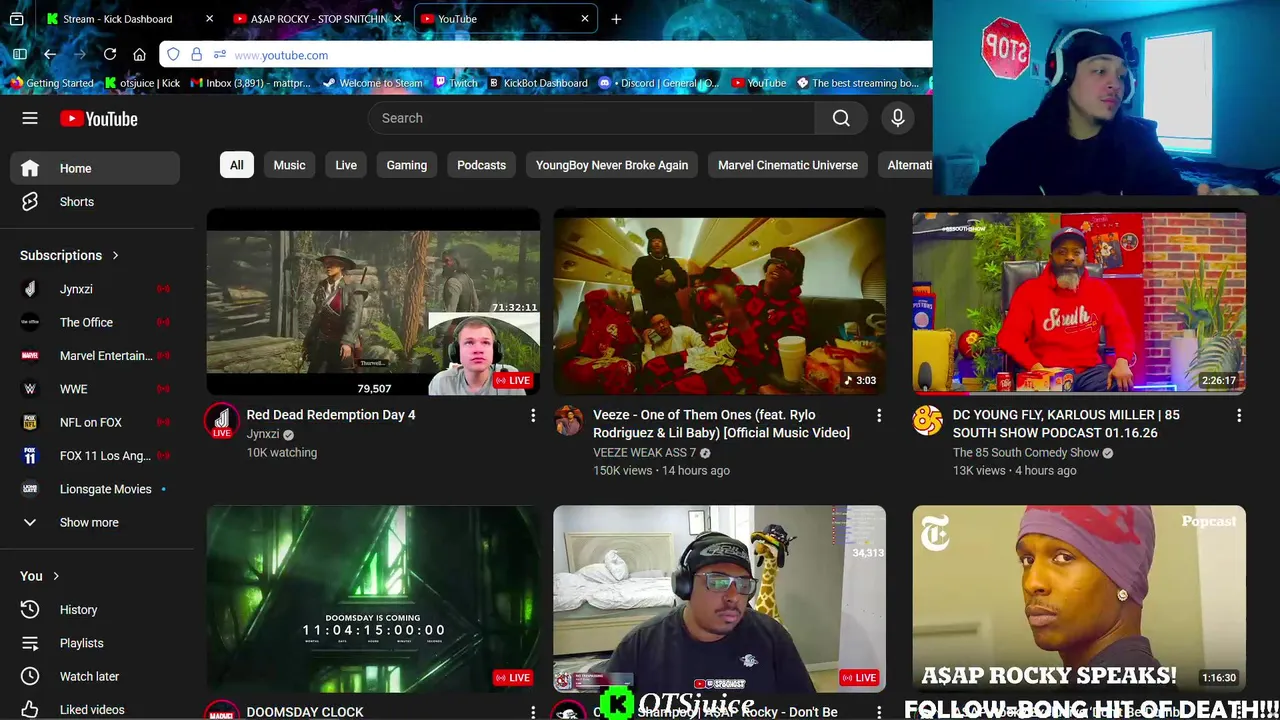
Task: Open Discord General bookmark
Action: coord(659,83)
